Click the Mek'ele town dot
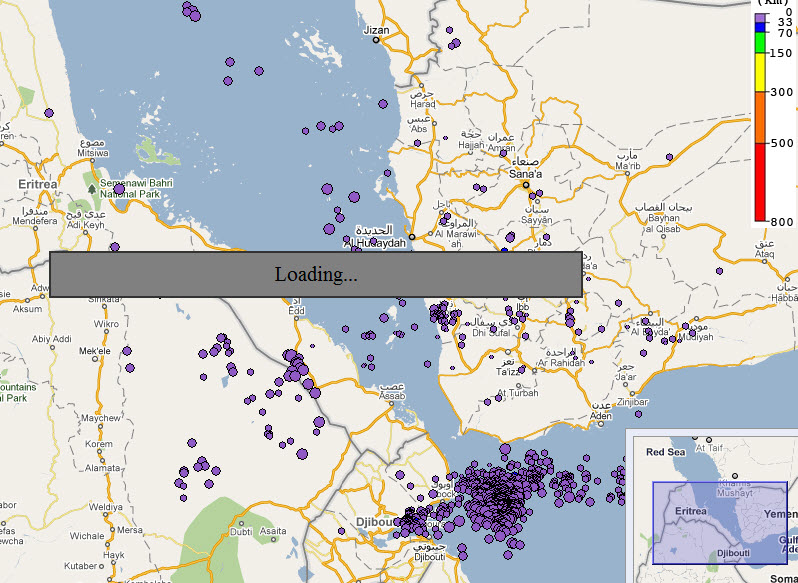The width and height of the screenshot is (798, 583). [x=95, y=359]
